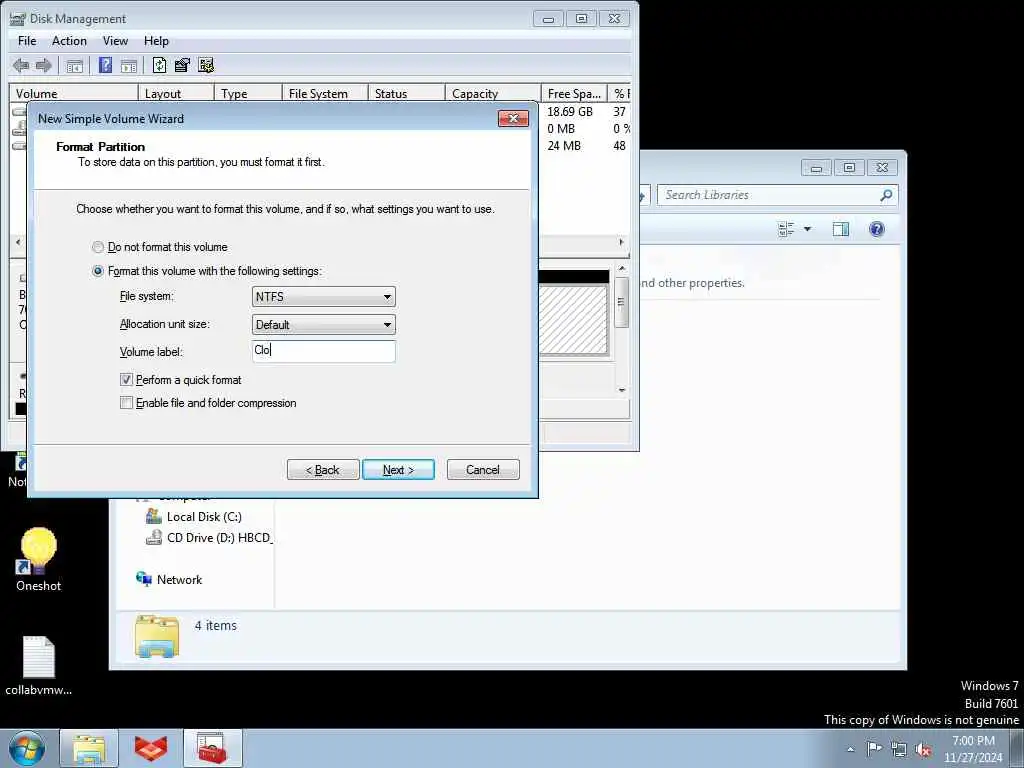Click the File System column header
Image resolution: width=1024 pixels, height=768 pixels.
(325, 93)
